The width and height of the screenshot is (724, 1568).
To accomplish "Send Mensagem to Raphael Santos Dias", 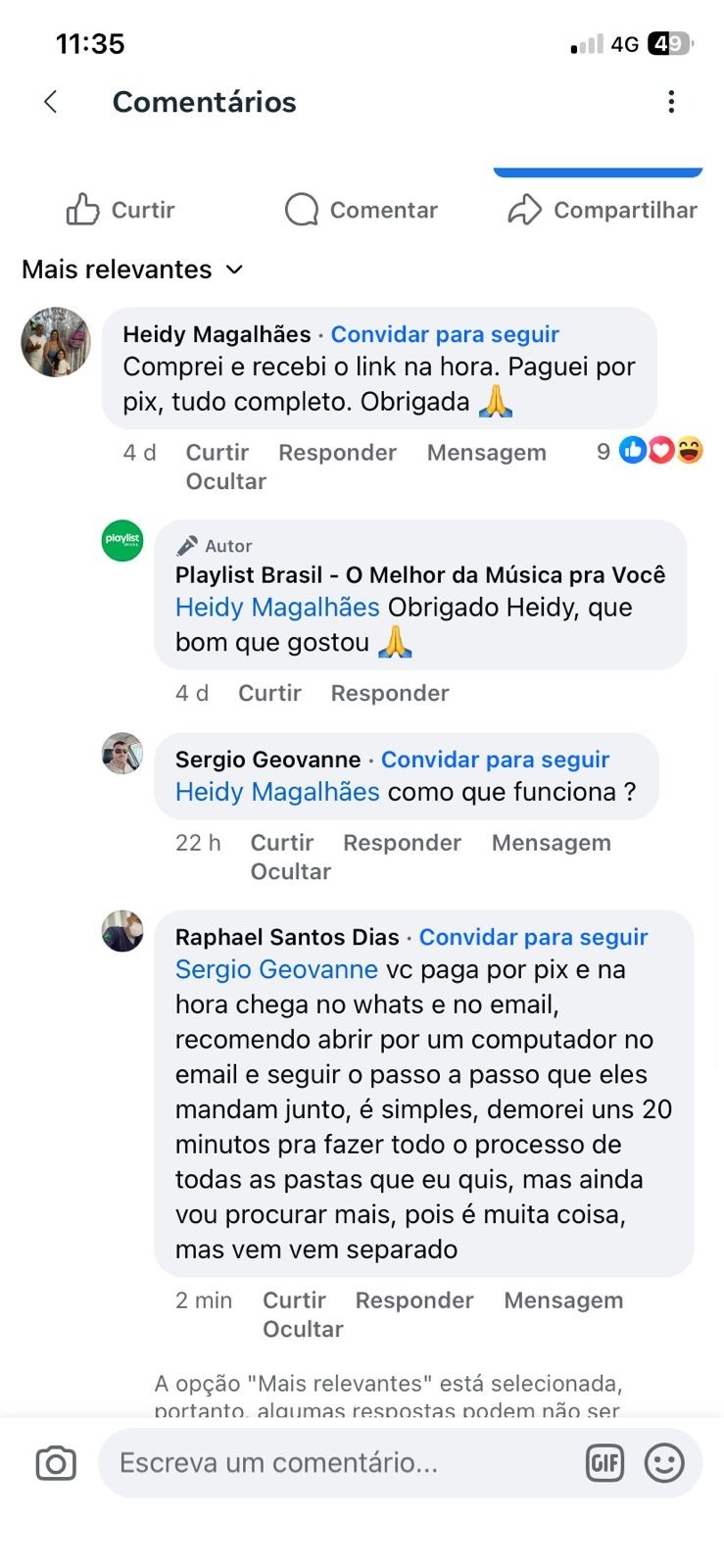I will pos(563,1300).
